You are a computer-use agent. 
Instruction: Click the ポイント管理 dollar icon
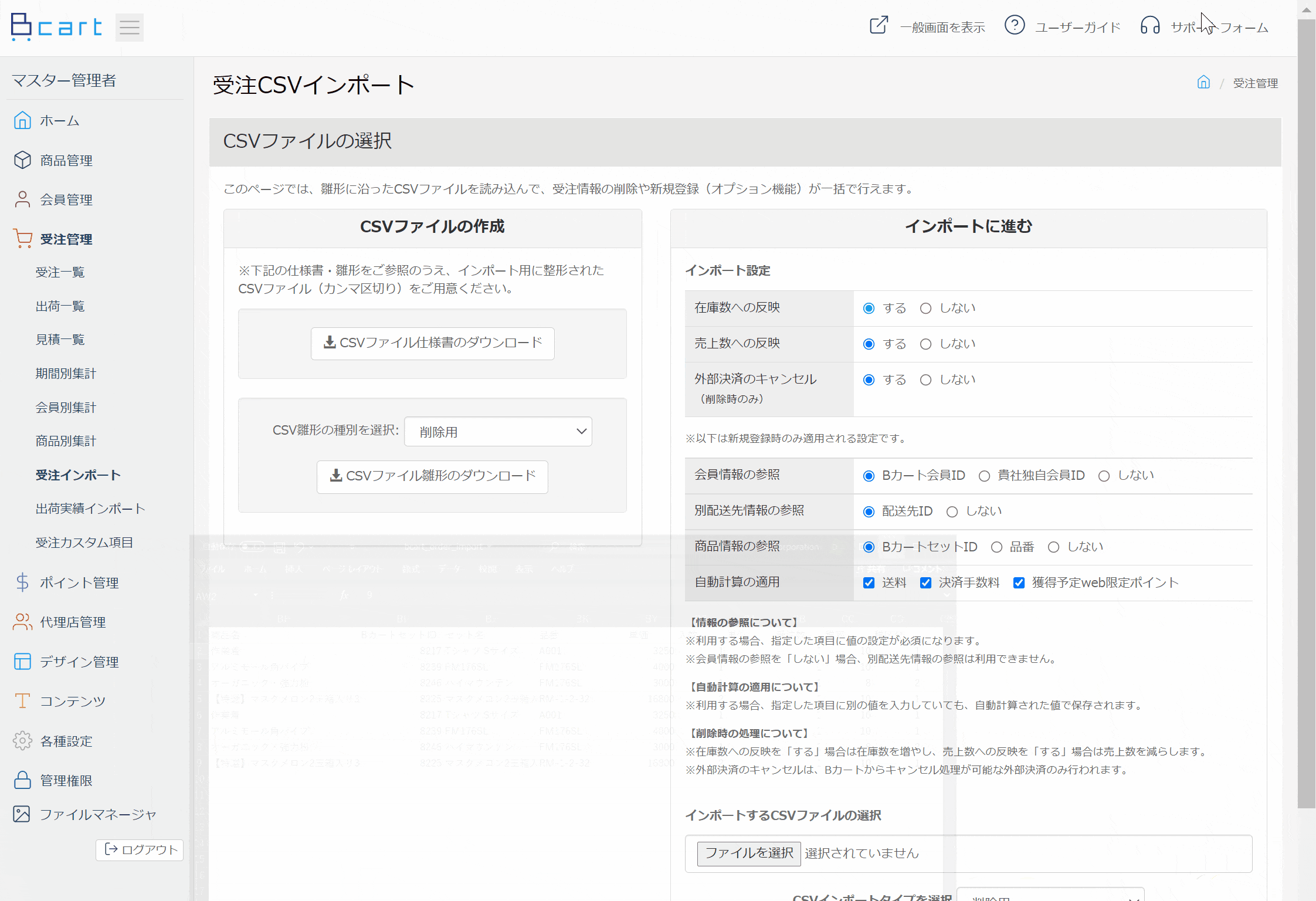(x=22, y=582)
